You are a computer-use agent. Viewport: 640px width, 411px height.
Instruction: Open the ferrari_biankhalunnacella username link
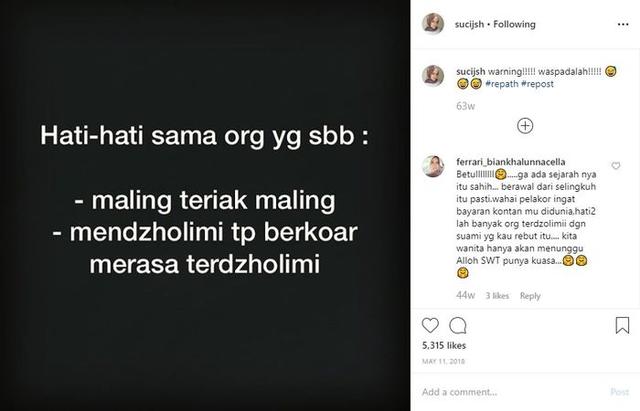click(x=511, y=162)
